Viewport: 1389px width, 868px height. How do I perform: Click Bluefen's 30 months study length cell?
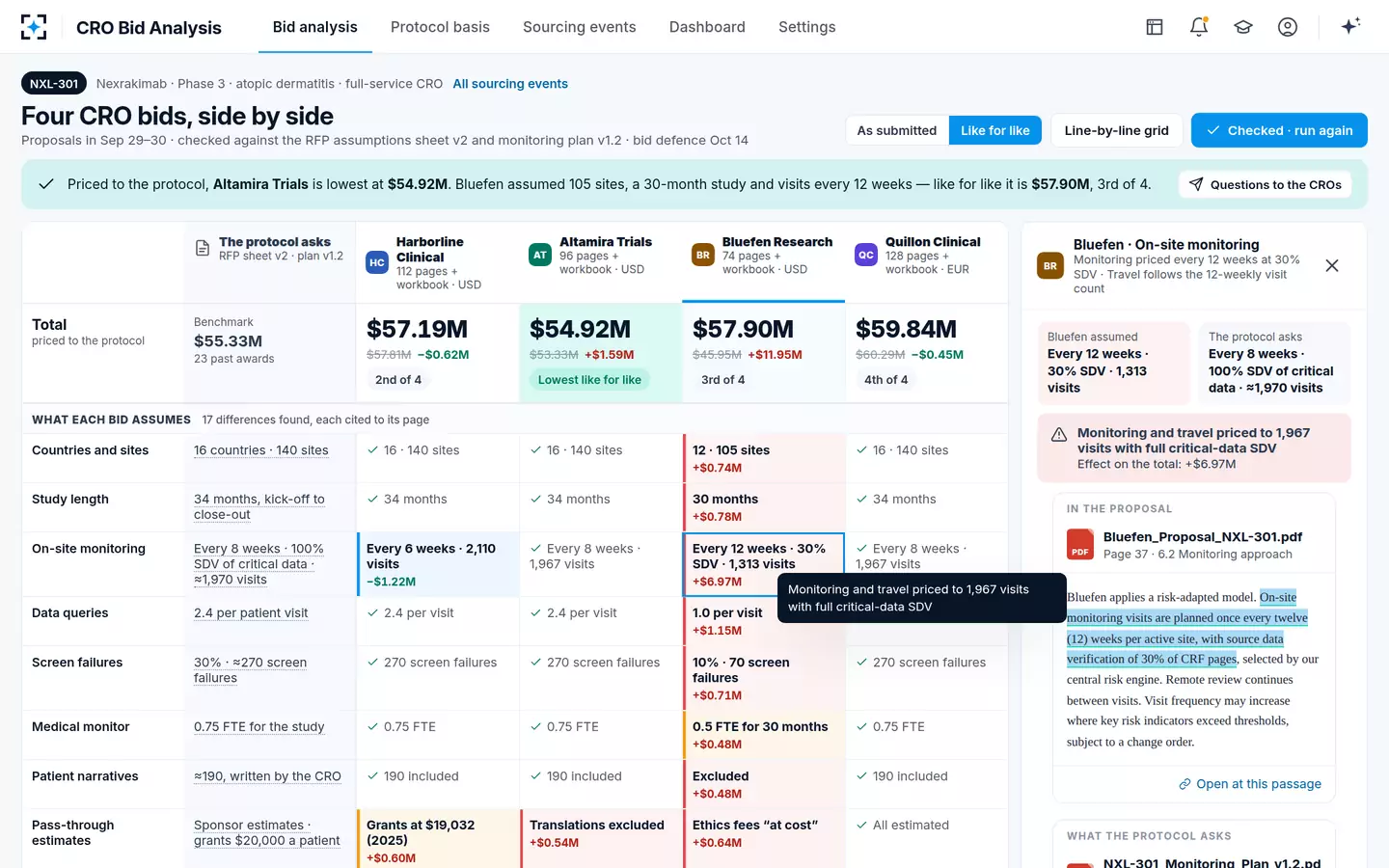tap(764, 508)
